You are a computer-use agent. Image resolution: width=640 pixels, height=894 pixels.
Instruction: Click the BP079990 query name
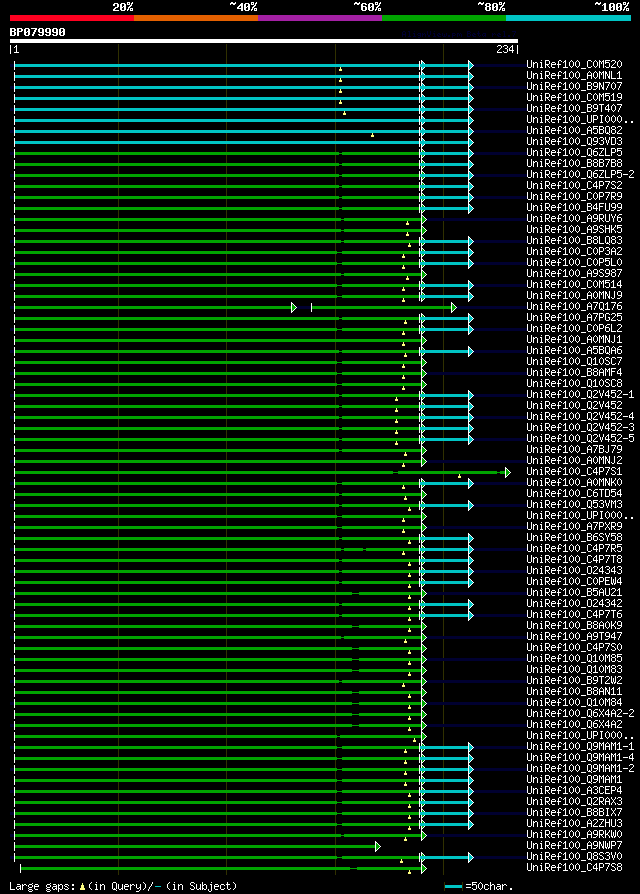coord(38,32)
